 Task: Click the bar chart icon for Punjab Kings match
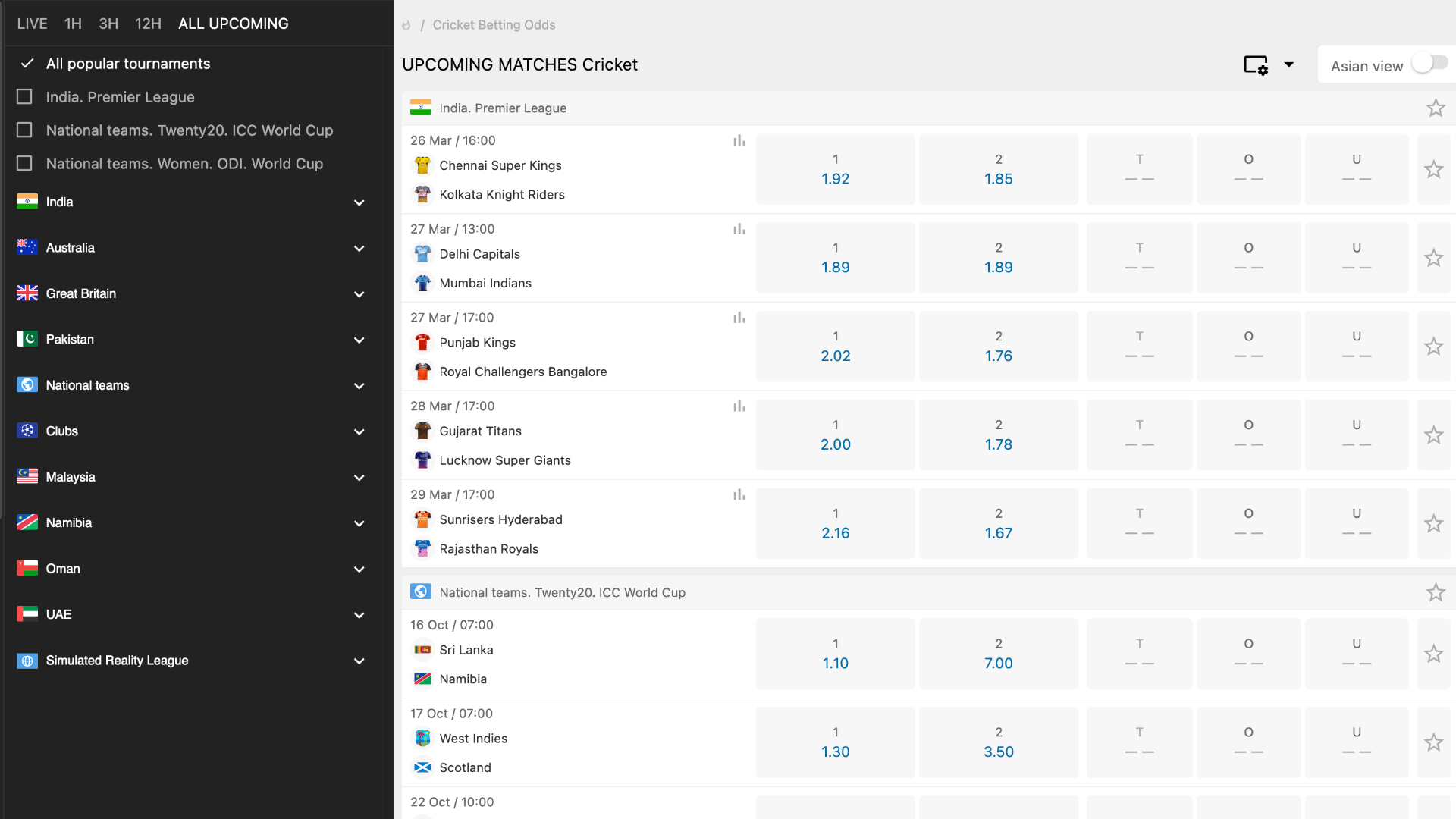tap(740, 318)
